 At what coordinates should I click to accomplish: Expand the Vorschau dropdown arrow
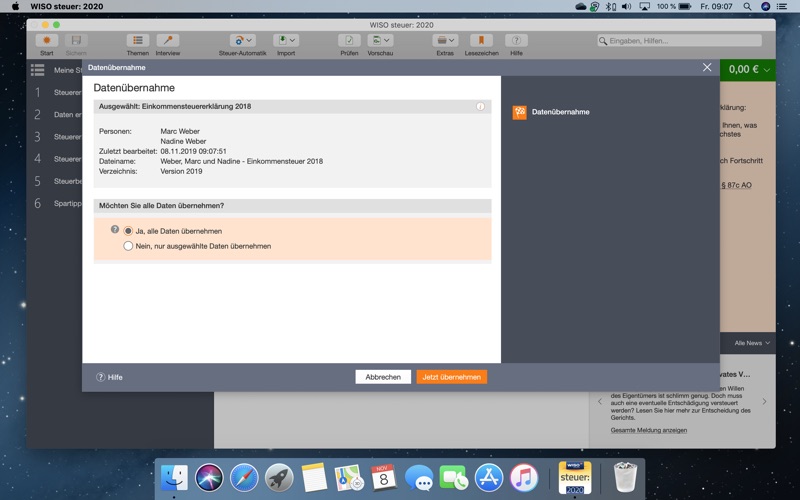(x=387, y=40)
